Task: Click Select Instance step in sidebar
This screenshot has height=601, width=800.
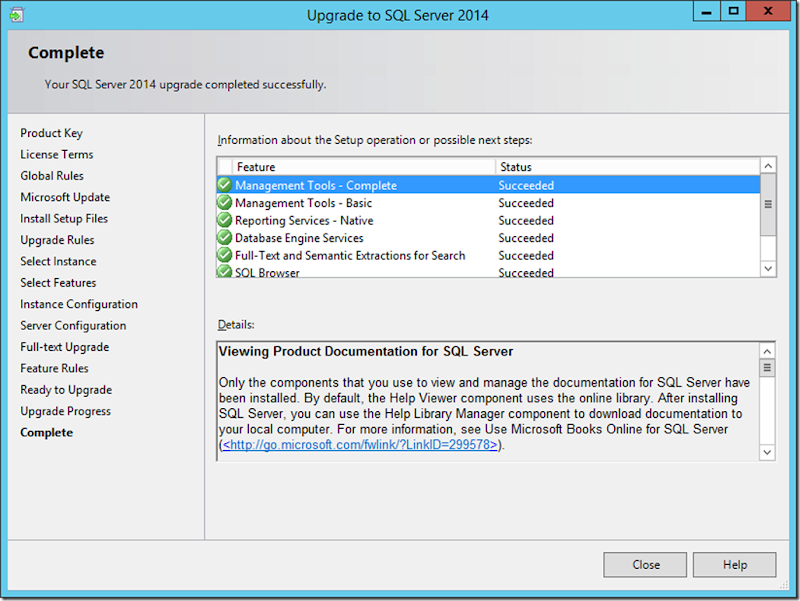Action: click(58, 261)
